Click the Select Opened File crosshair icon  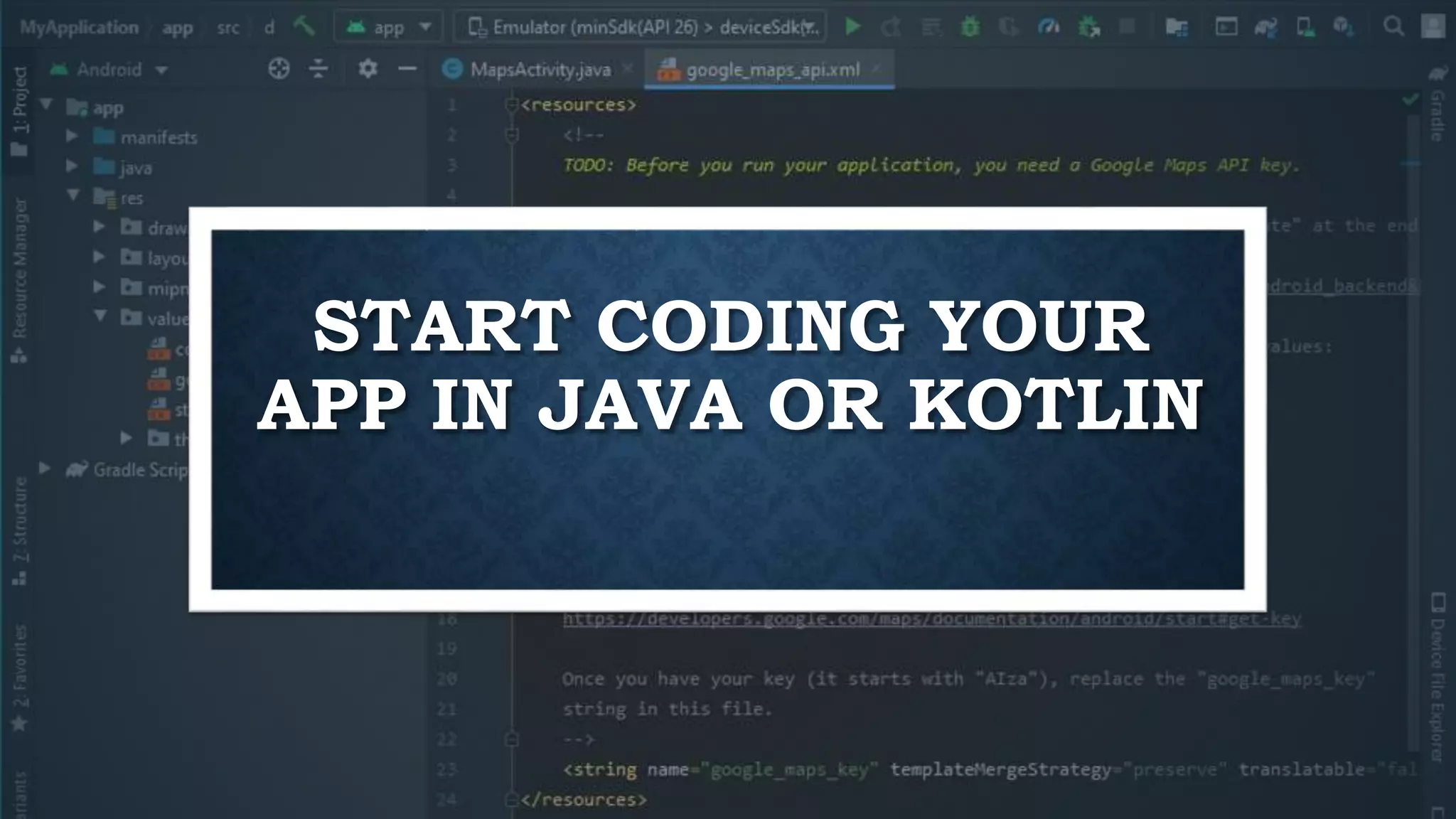[279, 69]
